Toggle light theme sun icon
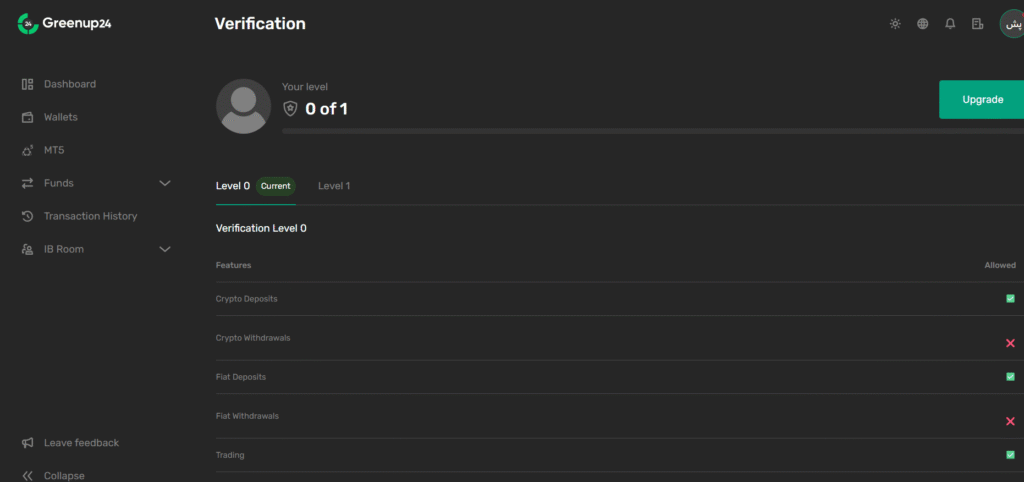Image resolution: width=1024 pixels, height=482 pixels. tap(895, 24)
